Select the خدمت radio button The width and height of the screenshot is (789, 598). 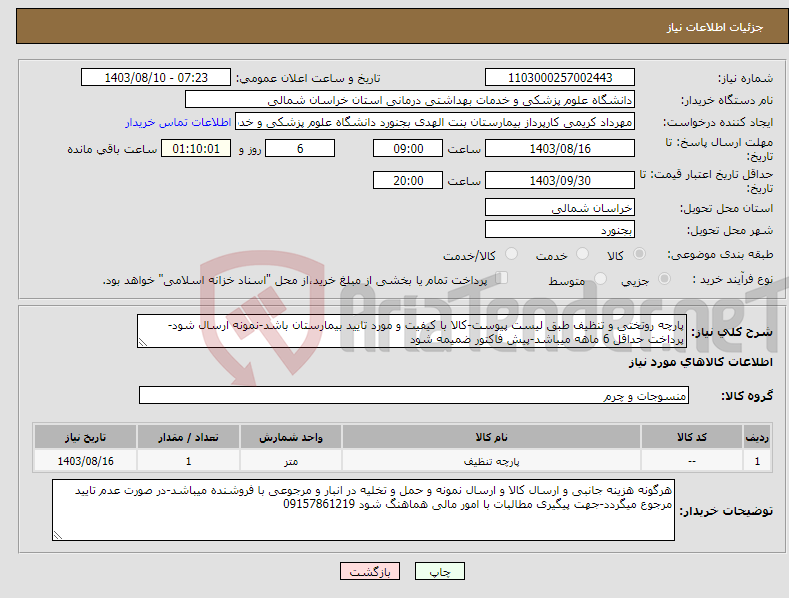(x=582, y=254)
